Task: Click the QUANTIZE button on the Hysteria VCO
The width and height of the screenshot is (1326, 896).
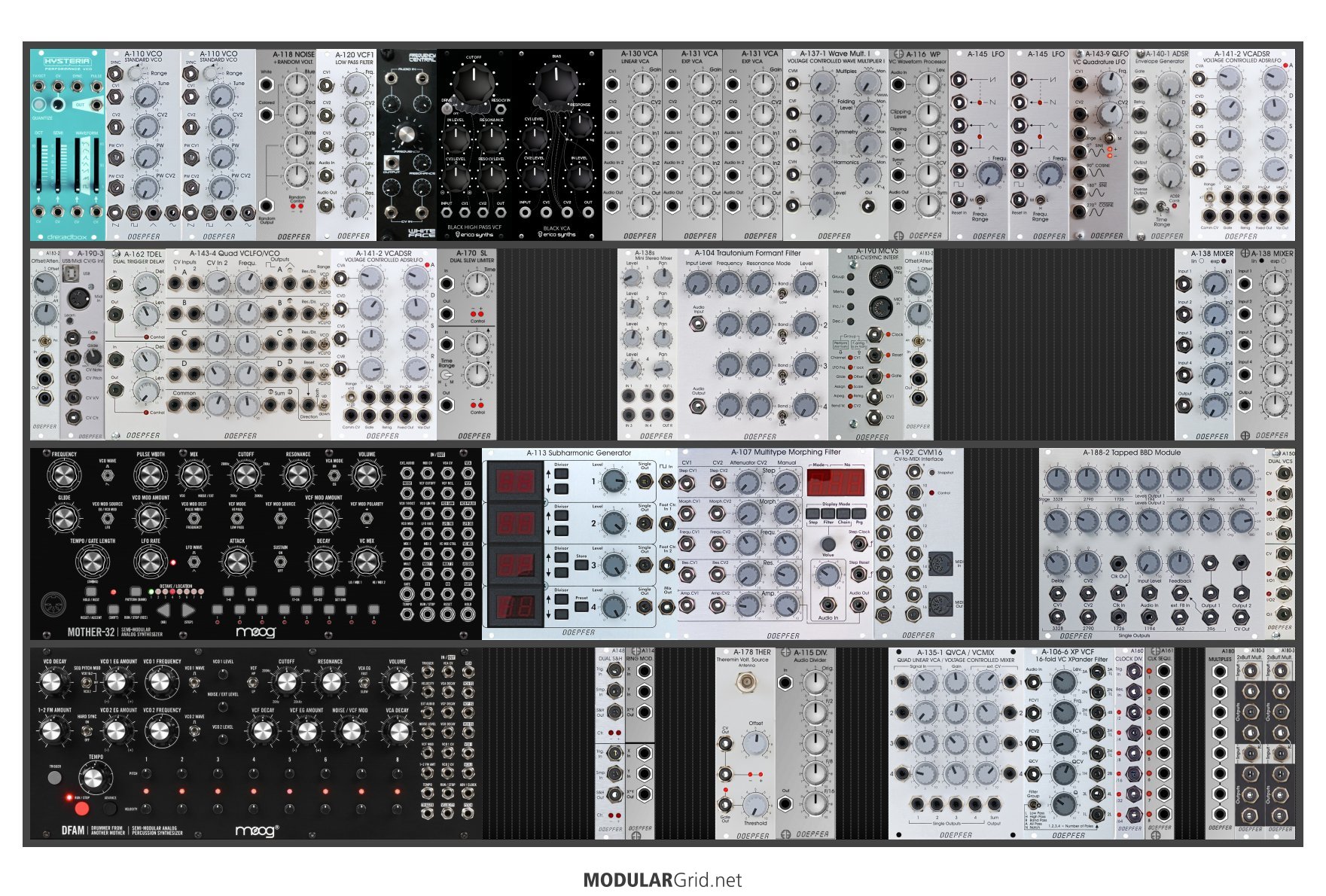Action: click(39, 105)
